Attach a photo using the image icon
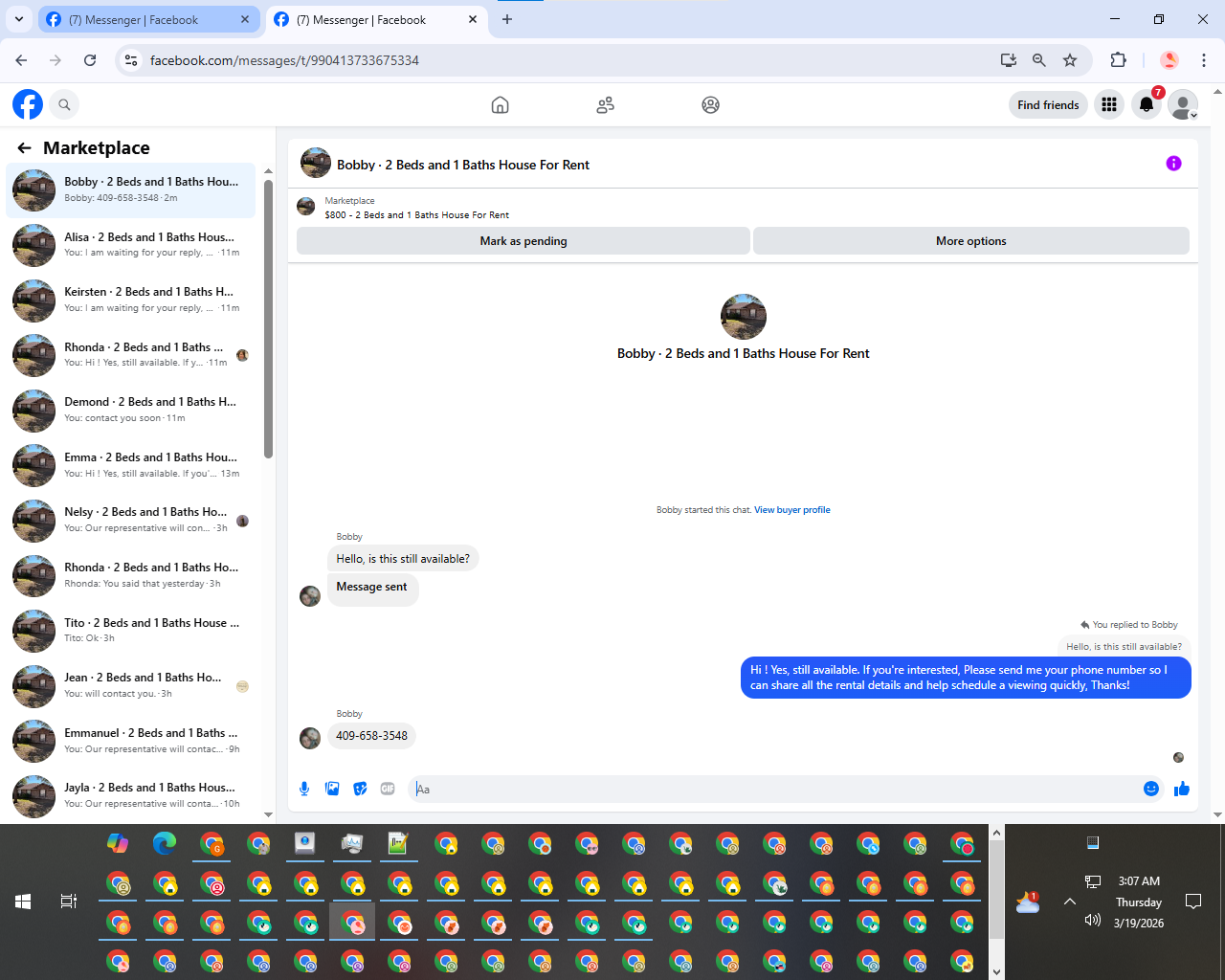This screenshot has width=1225, height=980. [332, 789]
